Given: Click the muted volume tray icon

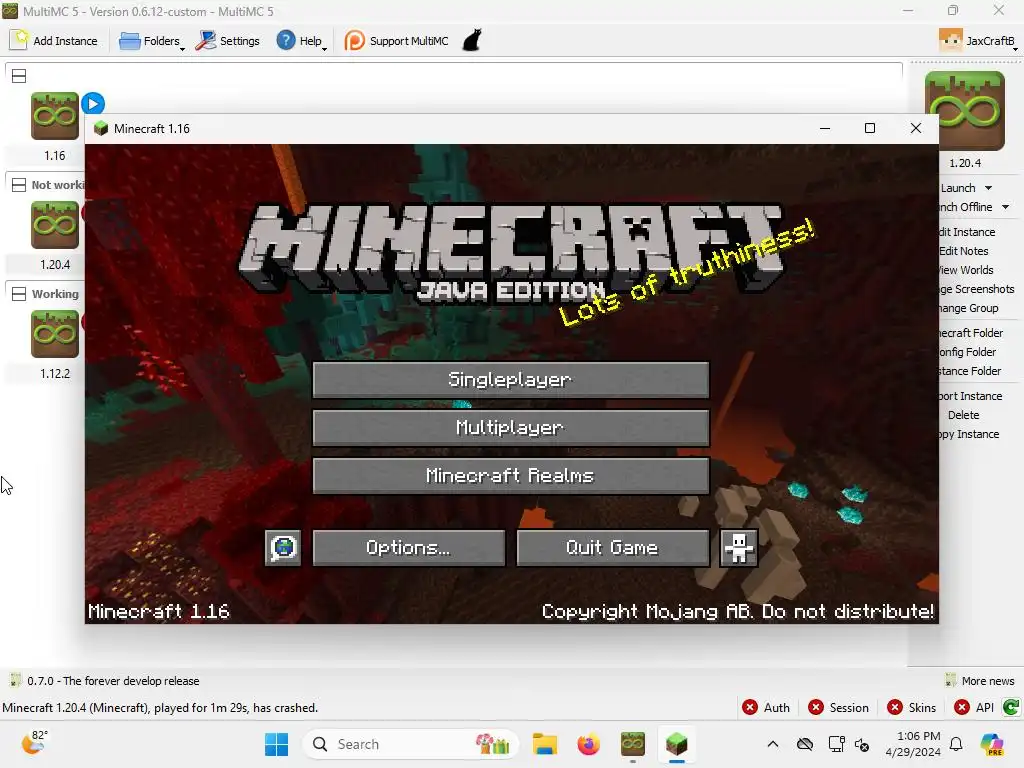Looking at the screenshot, I should [862, 744].
